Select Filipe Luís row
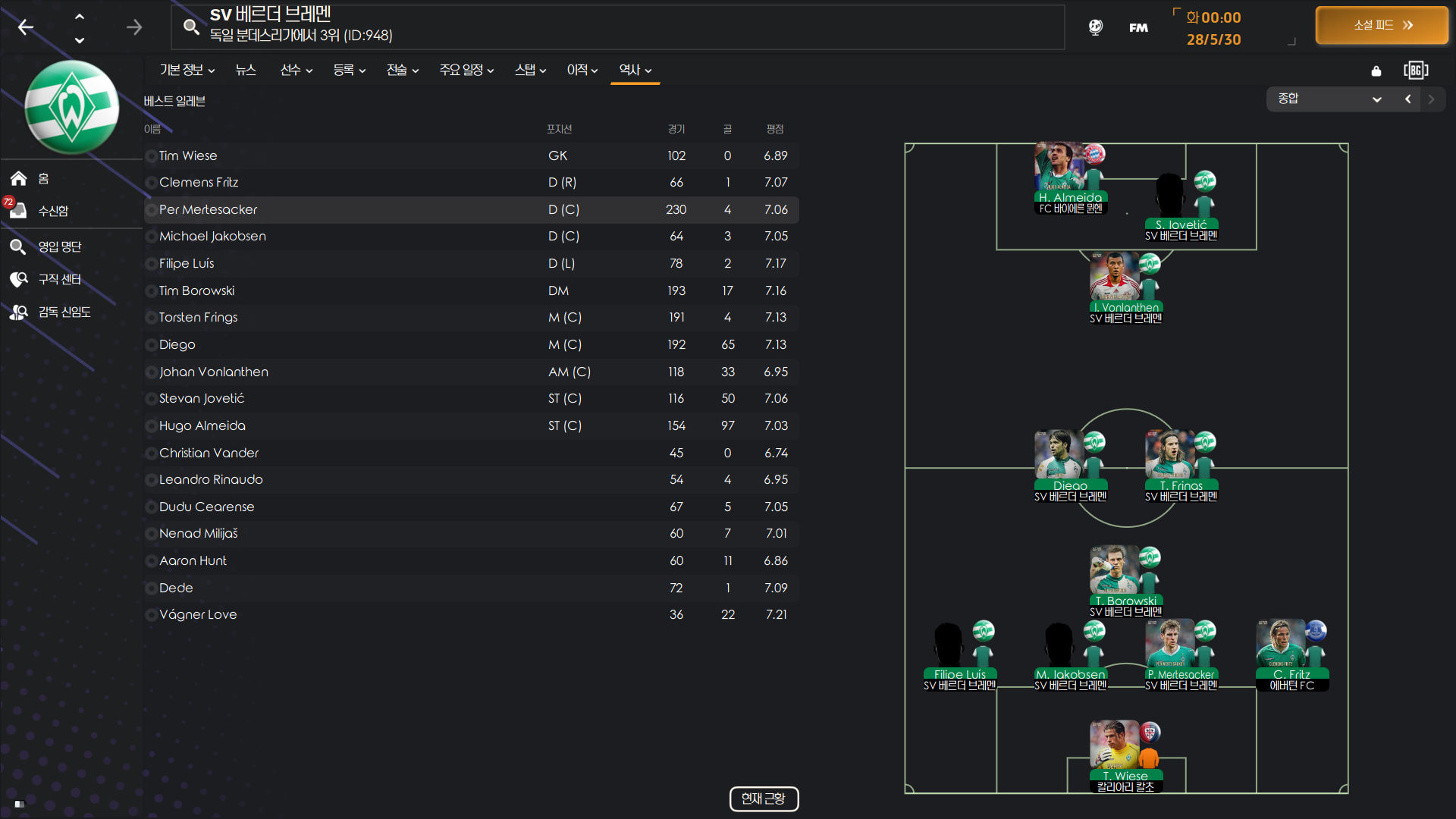This screenshot has width=1456, height=819. pos(471,263)
